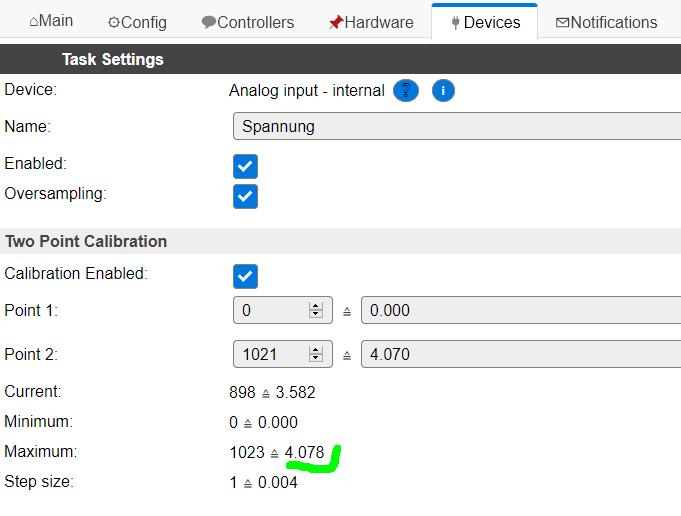Open the Controllers tab
Screen dimensions: 681x516
[247, 22]
